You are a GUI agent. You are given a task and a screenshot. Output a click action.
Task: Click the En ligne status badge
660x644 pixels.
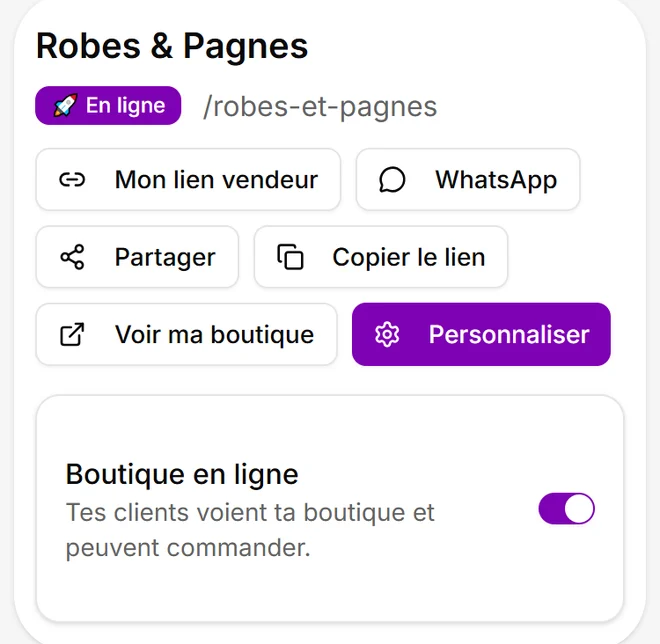tap(108, 106)
